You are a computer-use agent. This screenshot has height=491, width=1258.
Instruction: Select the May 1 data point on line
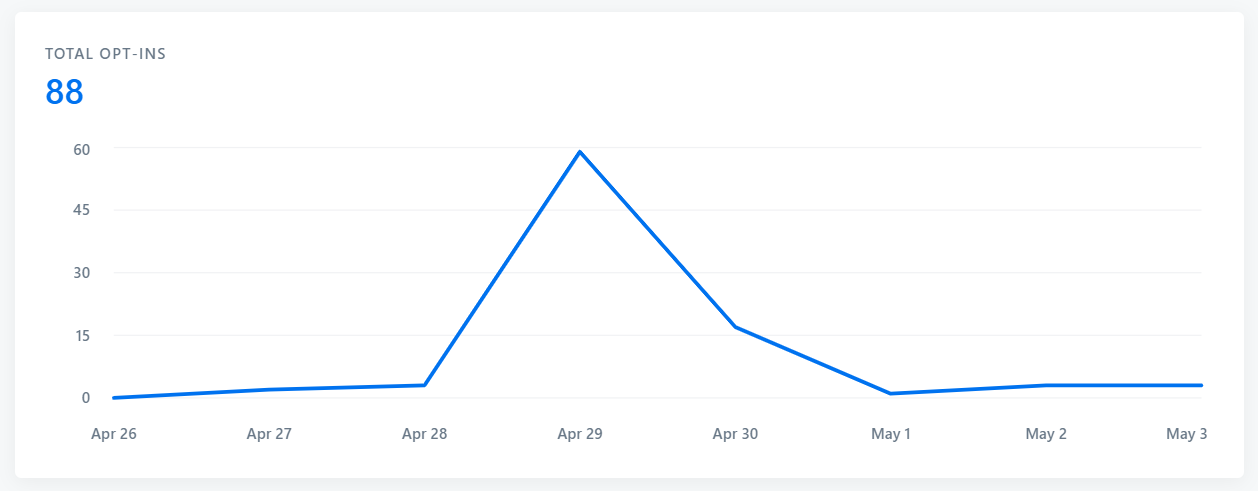890,393
